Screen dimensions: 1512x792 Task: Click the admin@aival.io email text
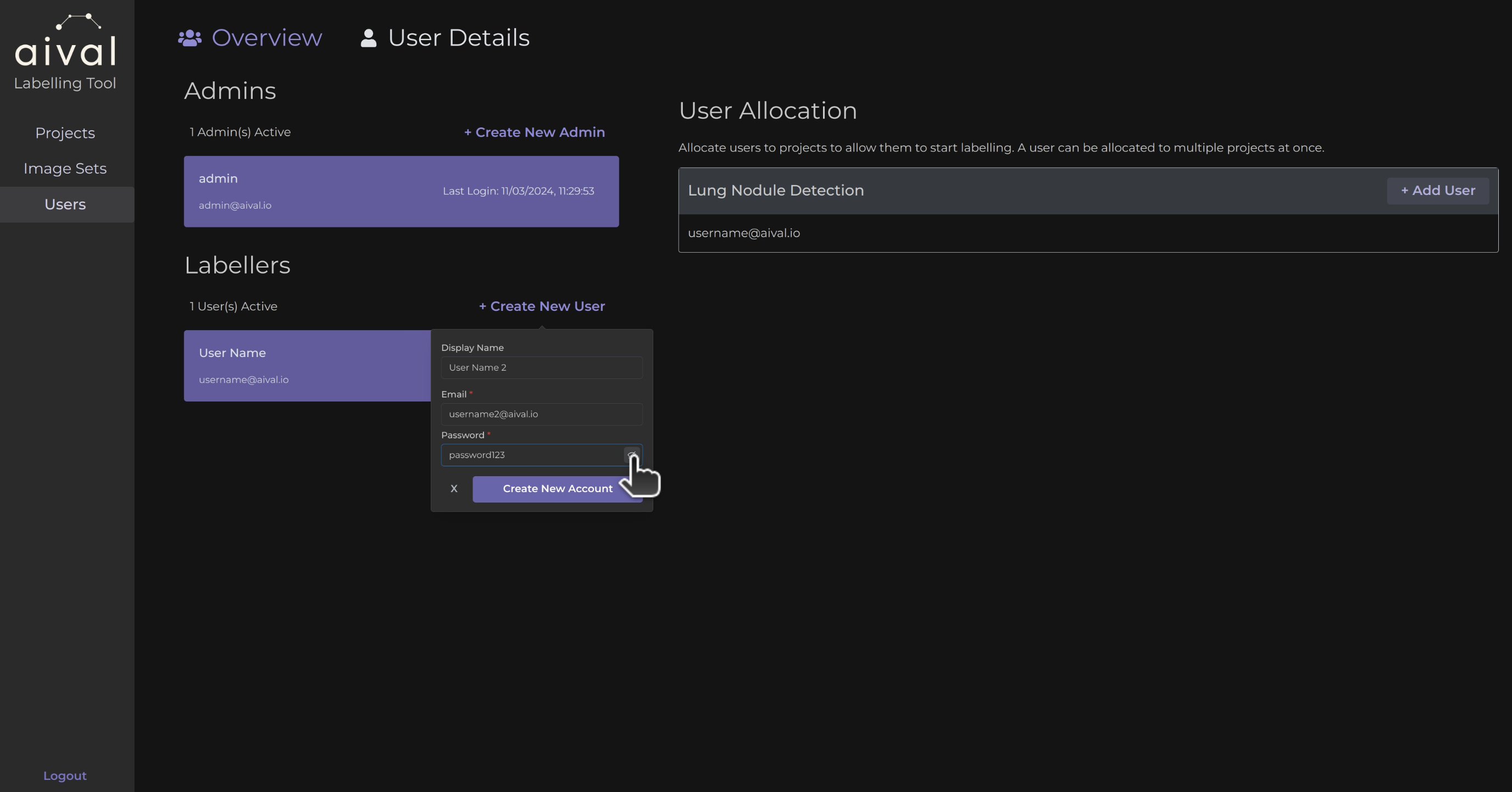pyautogui.click(x=235, y=205)
